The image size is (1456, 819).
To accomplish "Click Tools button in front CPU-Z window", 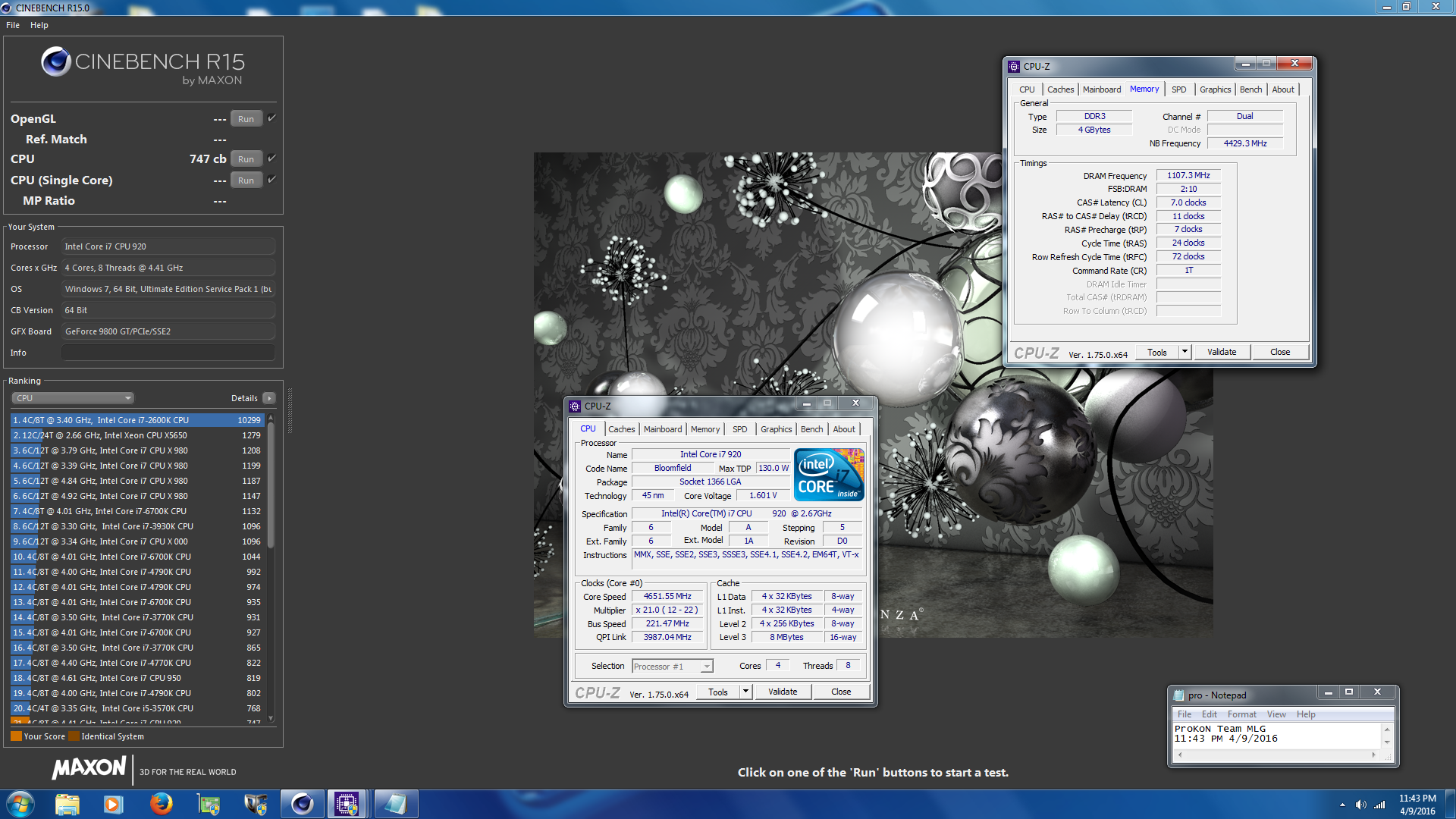I will click(717, 691).
